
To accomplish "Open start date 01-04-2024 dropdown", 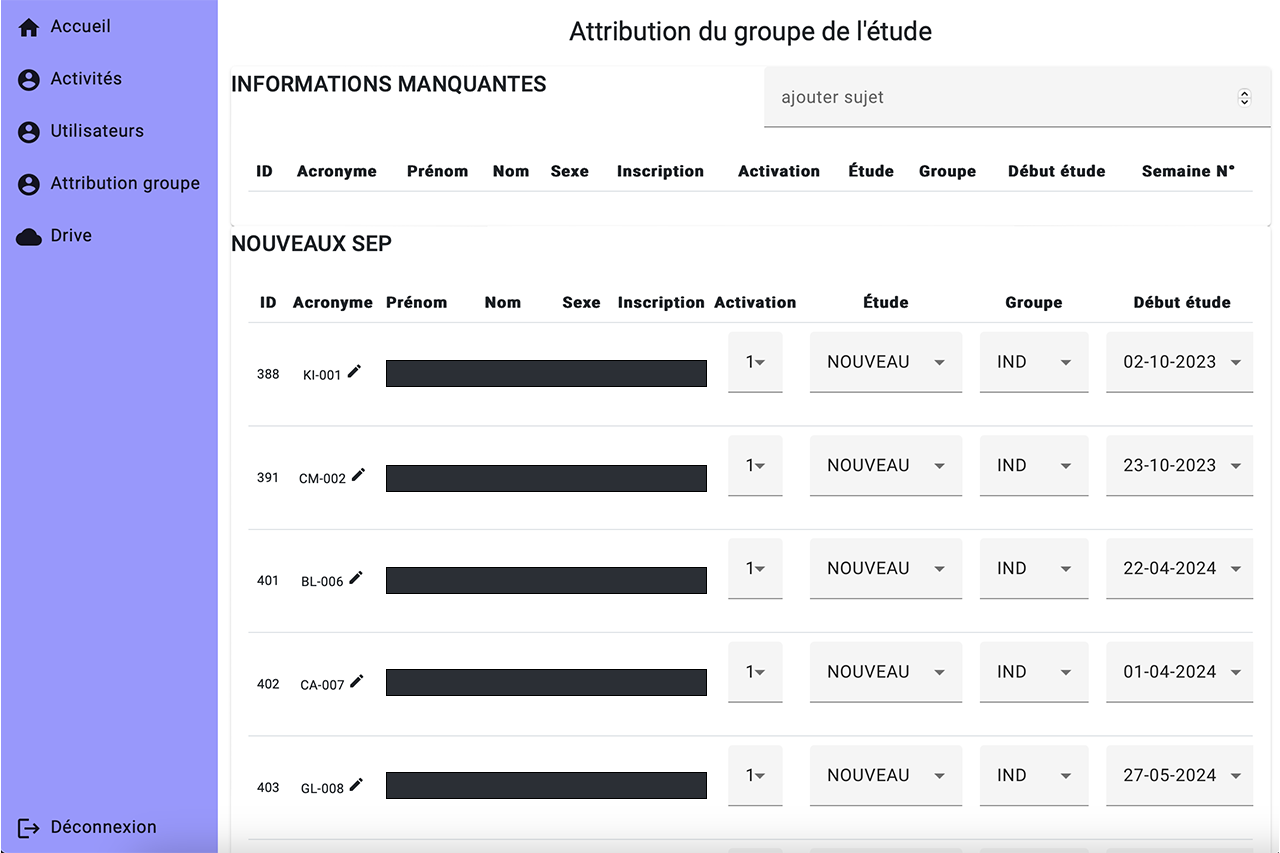I will click(x=1179, y=672).
